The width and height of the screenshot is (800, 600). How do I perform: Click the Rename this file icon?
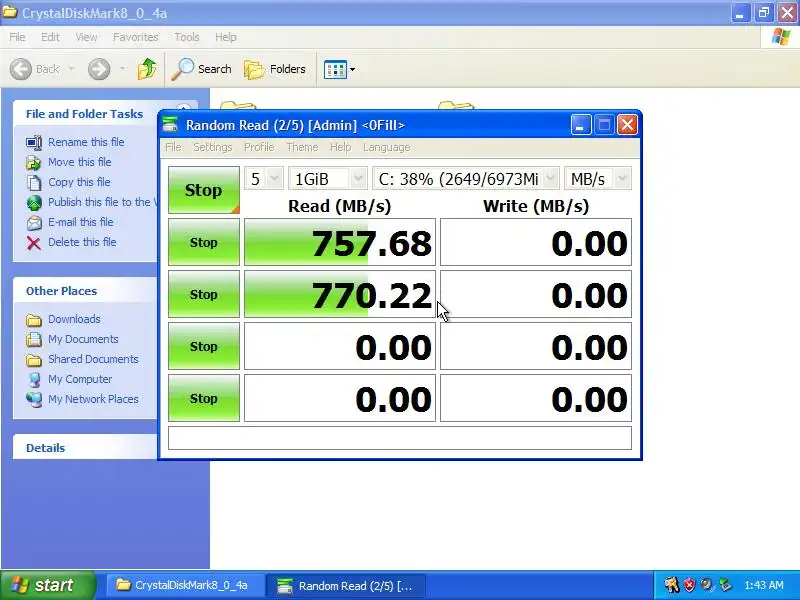[x=34, y=142]
